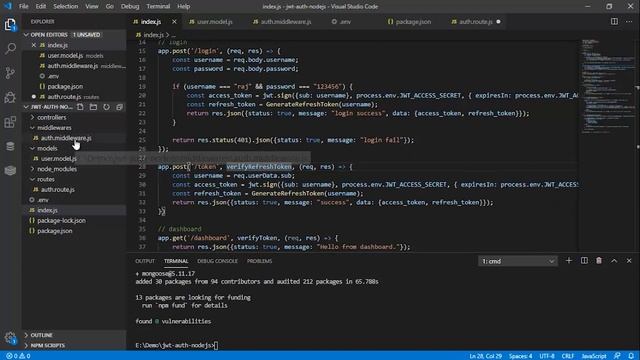Show the Output panel tab

[145, 261]
